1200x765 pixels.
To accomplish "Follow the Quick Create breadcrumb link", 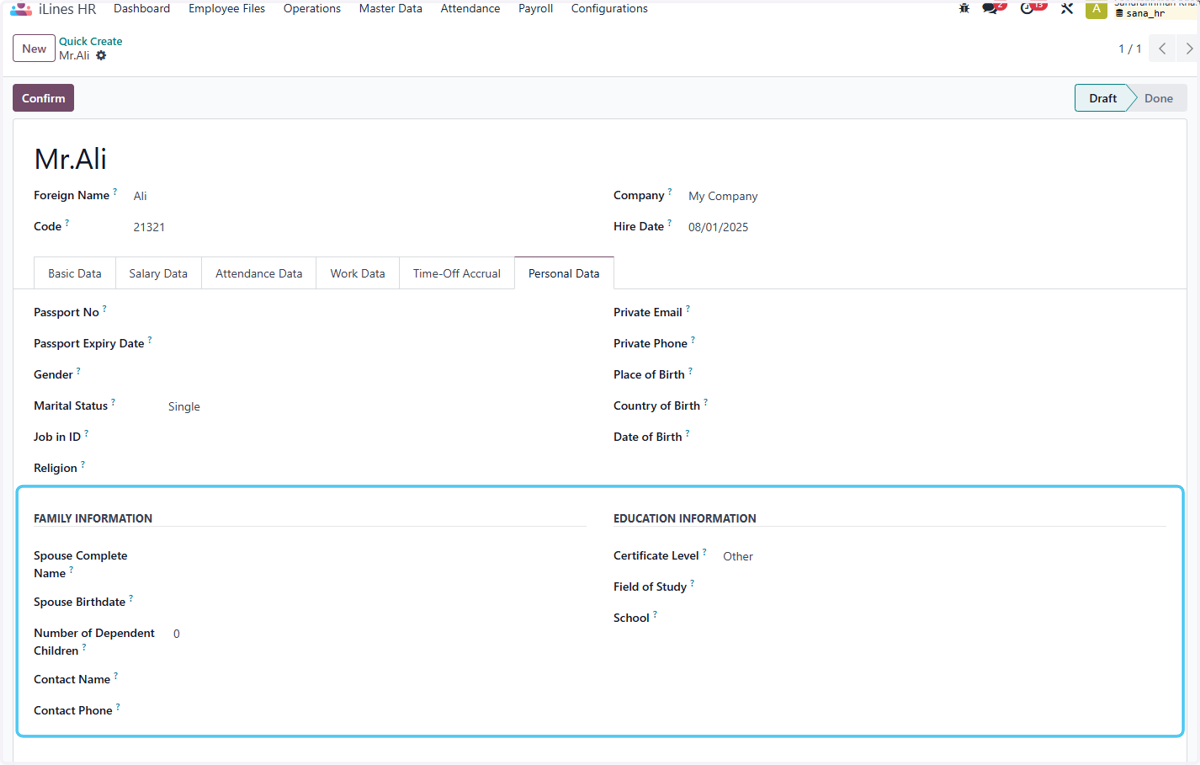I will point(91,41).
